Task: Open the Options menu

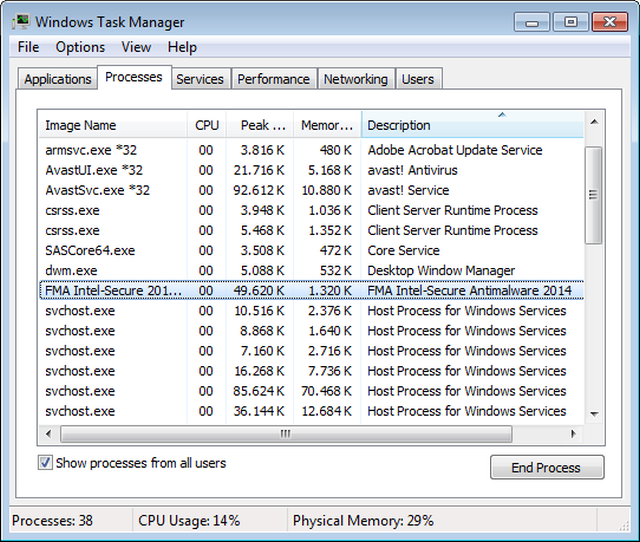Action: click(80, 47)
